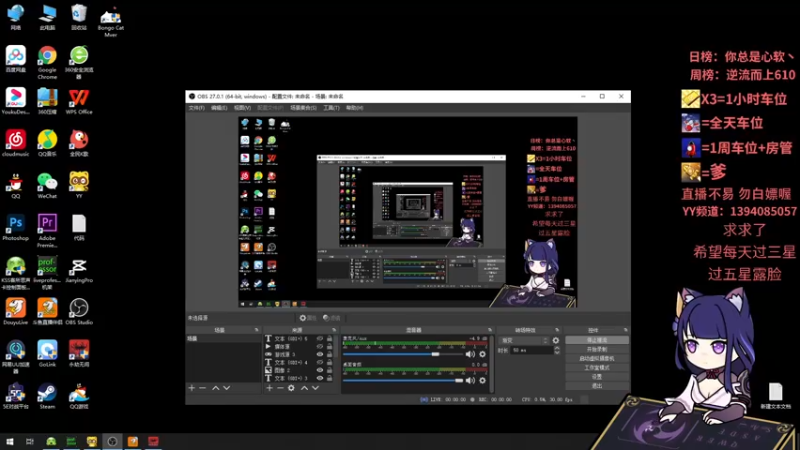This screenshot has height=450, width=800.
Task: Move the scene down in the list
Action: coord(227,388)
